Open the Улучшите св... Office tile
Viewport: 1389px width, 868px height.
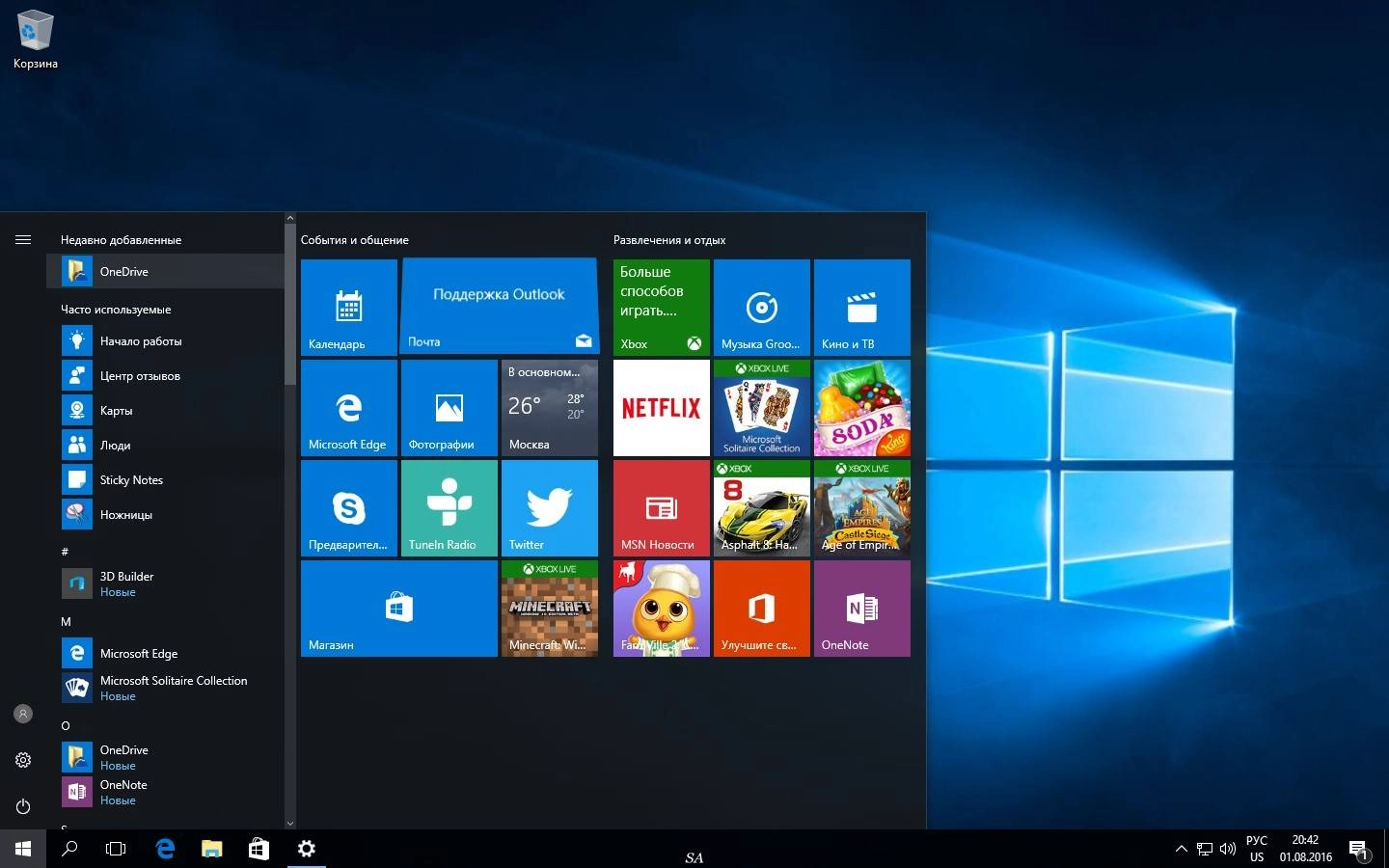(761, 609)
